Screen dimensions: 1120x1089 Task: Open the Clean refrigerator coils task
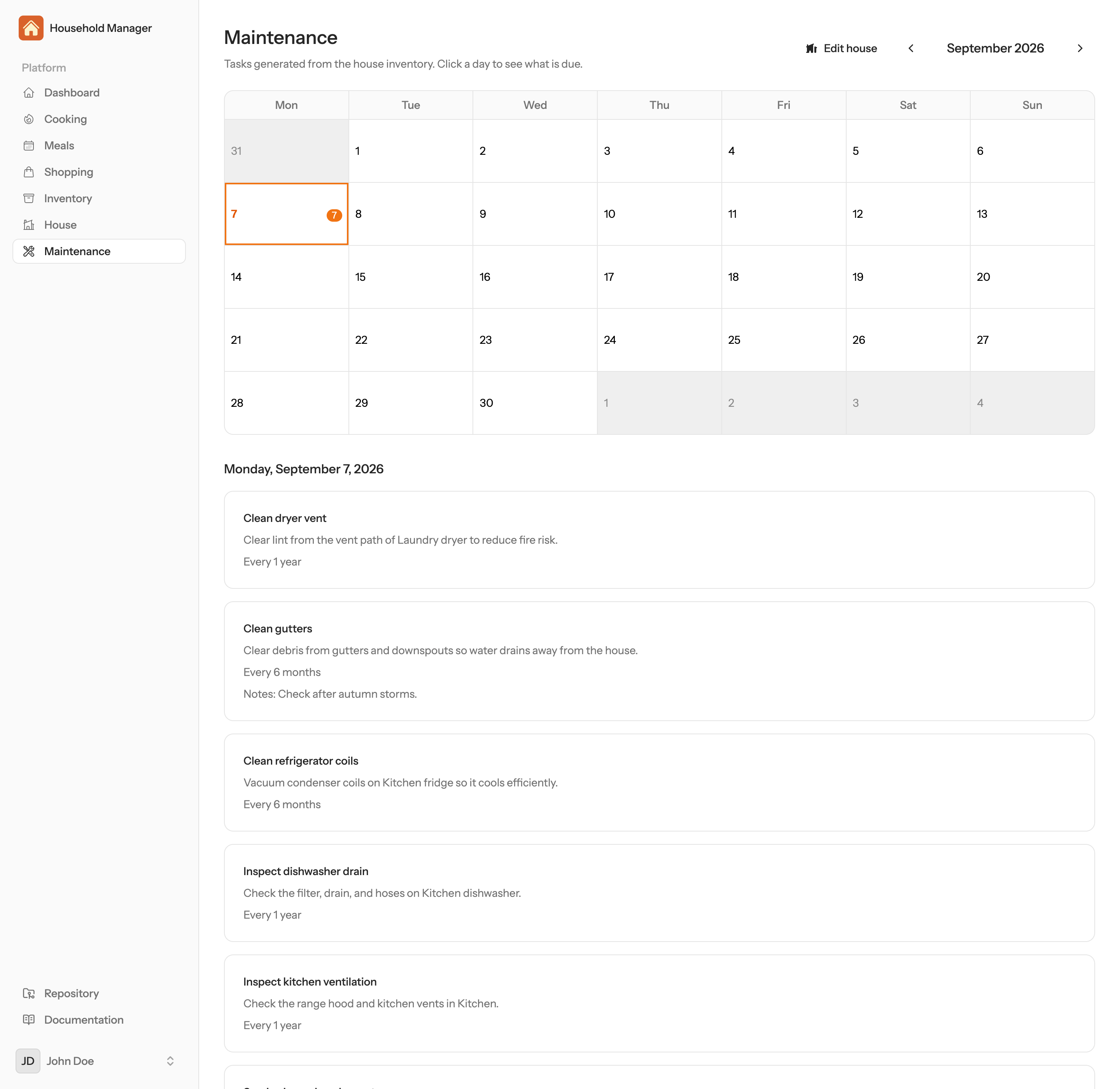click(659, 783)
